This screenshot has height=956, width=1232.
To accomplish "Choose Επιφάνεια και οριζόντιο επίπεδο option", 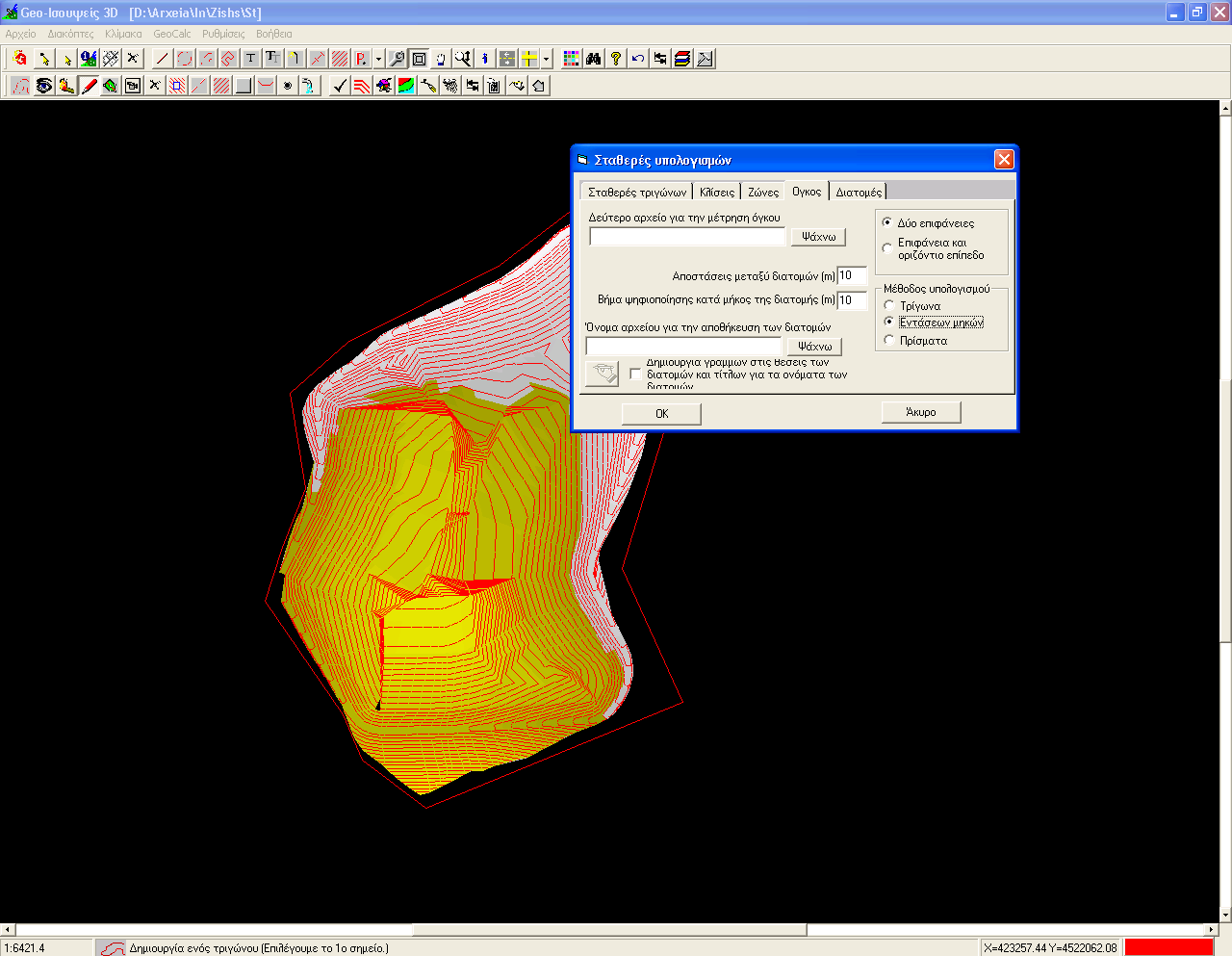I will pyautogui.click(x=887, y=248).
